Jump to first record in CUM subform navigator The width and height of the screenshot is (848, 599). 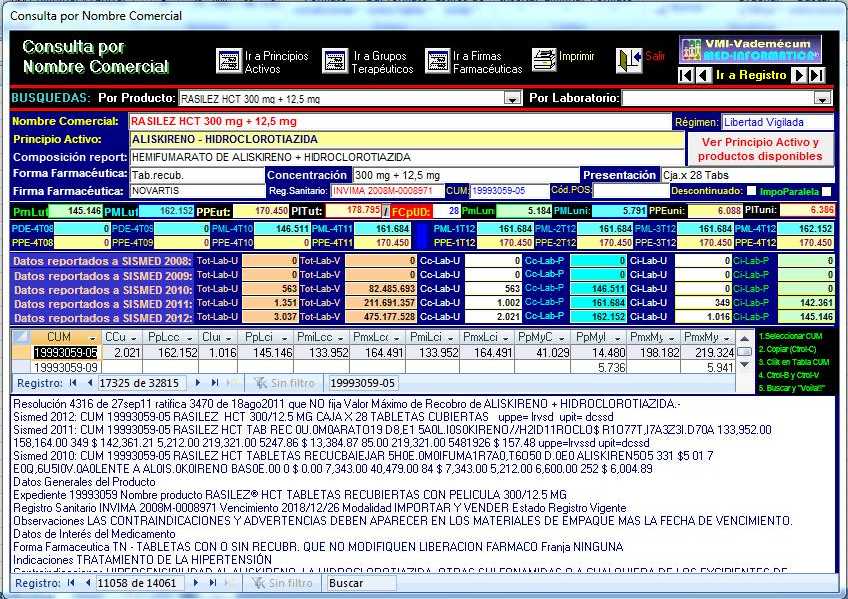[x=73, y=383]
